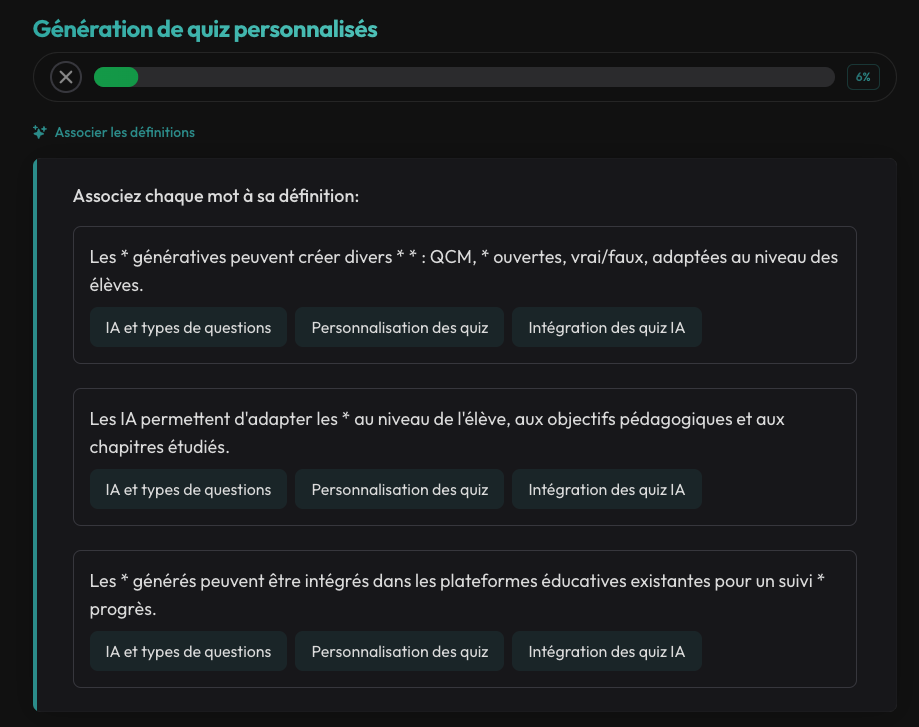The height and width of the screenshot is (727, 919).
Task: Select "Intégration des quiz IA" under the objectifs pédagogiques sentence
Action: tap(607, 490)
